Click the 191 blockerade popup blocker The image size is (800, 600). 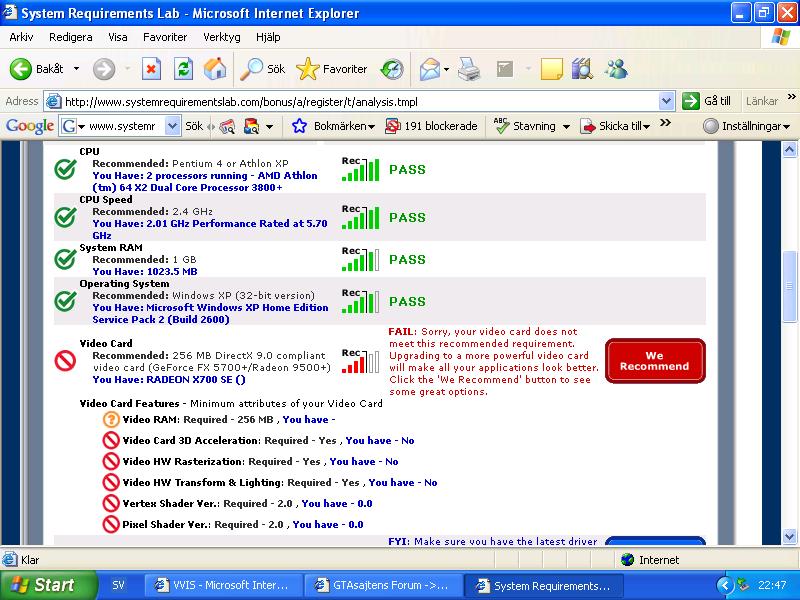pyautogui.click(x=431, y=126)
